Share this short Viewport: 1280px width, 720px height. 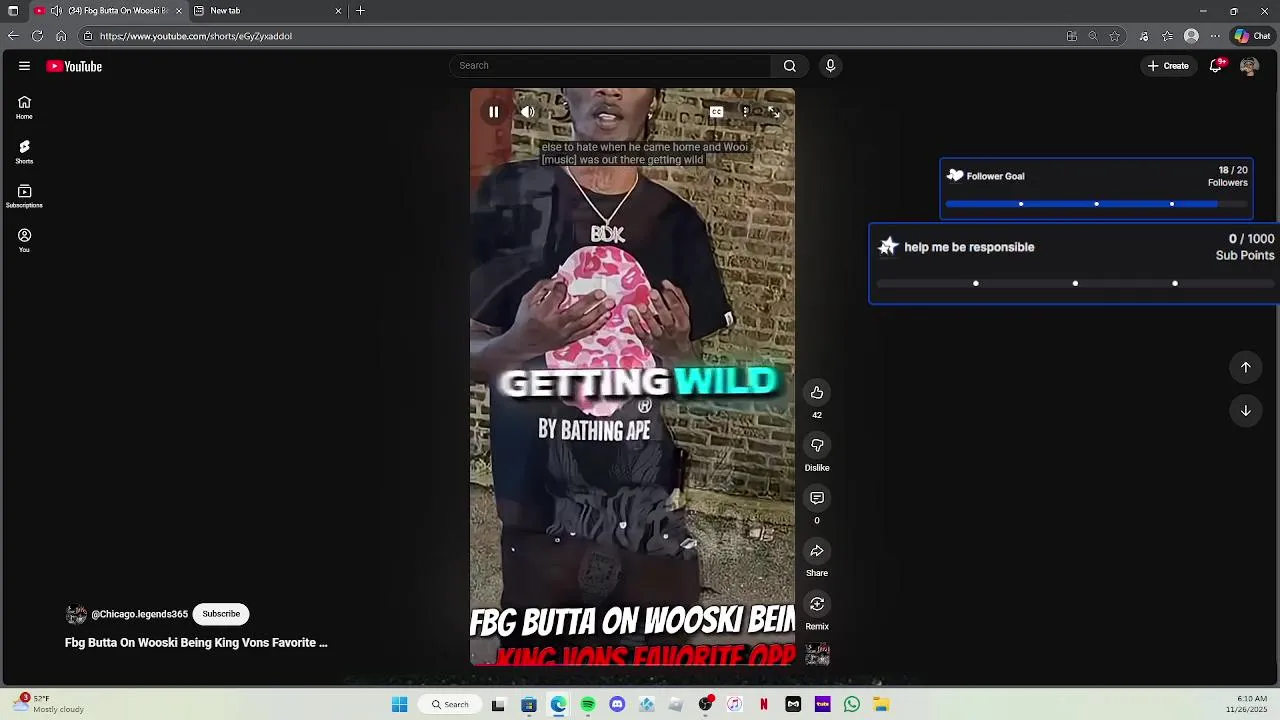(817, 551)
